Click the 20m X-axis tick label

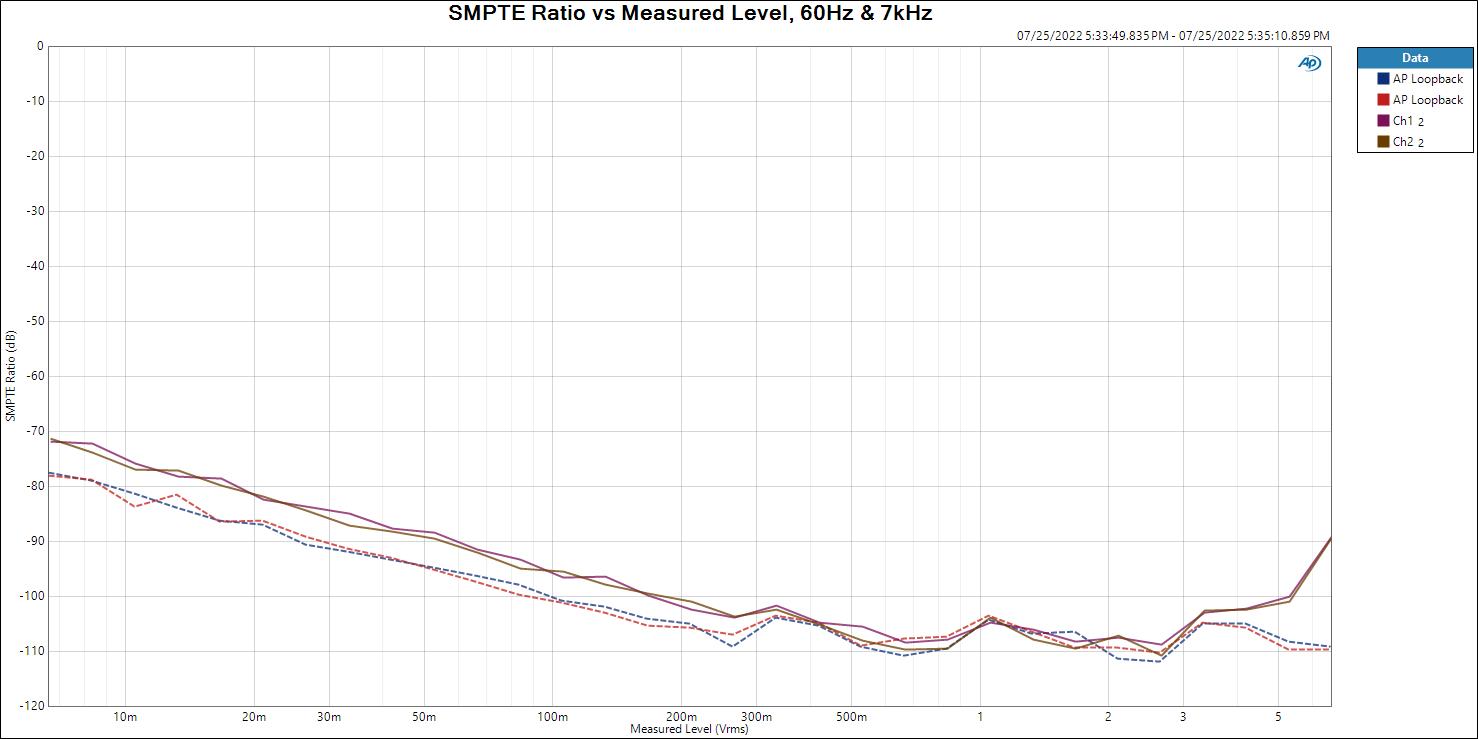click(254, 717)
